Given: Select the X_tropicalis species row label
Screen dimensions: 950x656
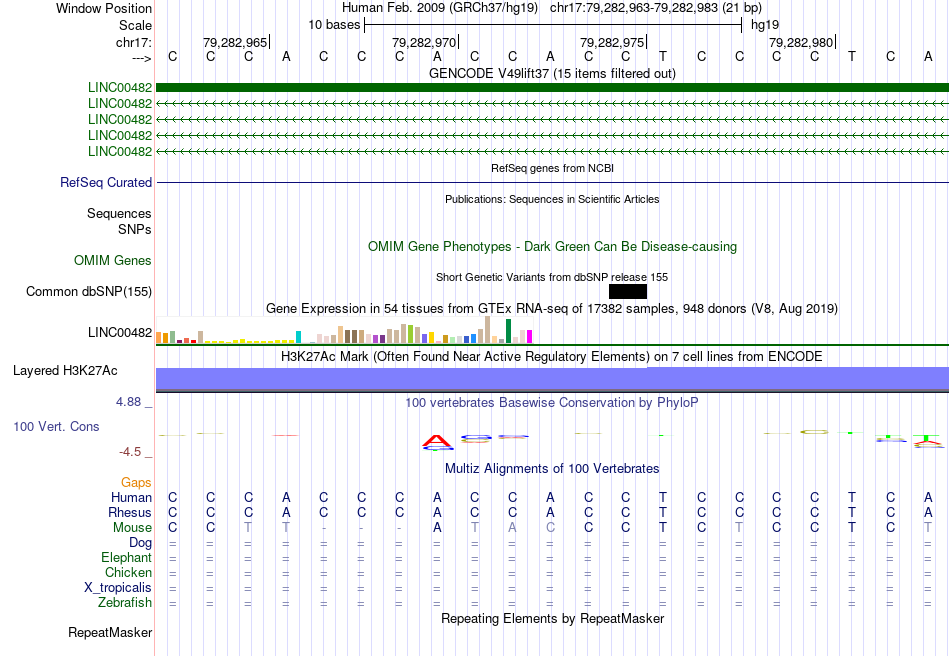Looking at the screenshot, I should tap(118, 588).
